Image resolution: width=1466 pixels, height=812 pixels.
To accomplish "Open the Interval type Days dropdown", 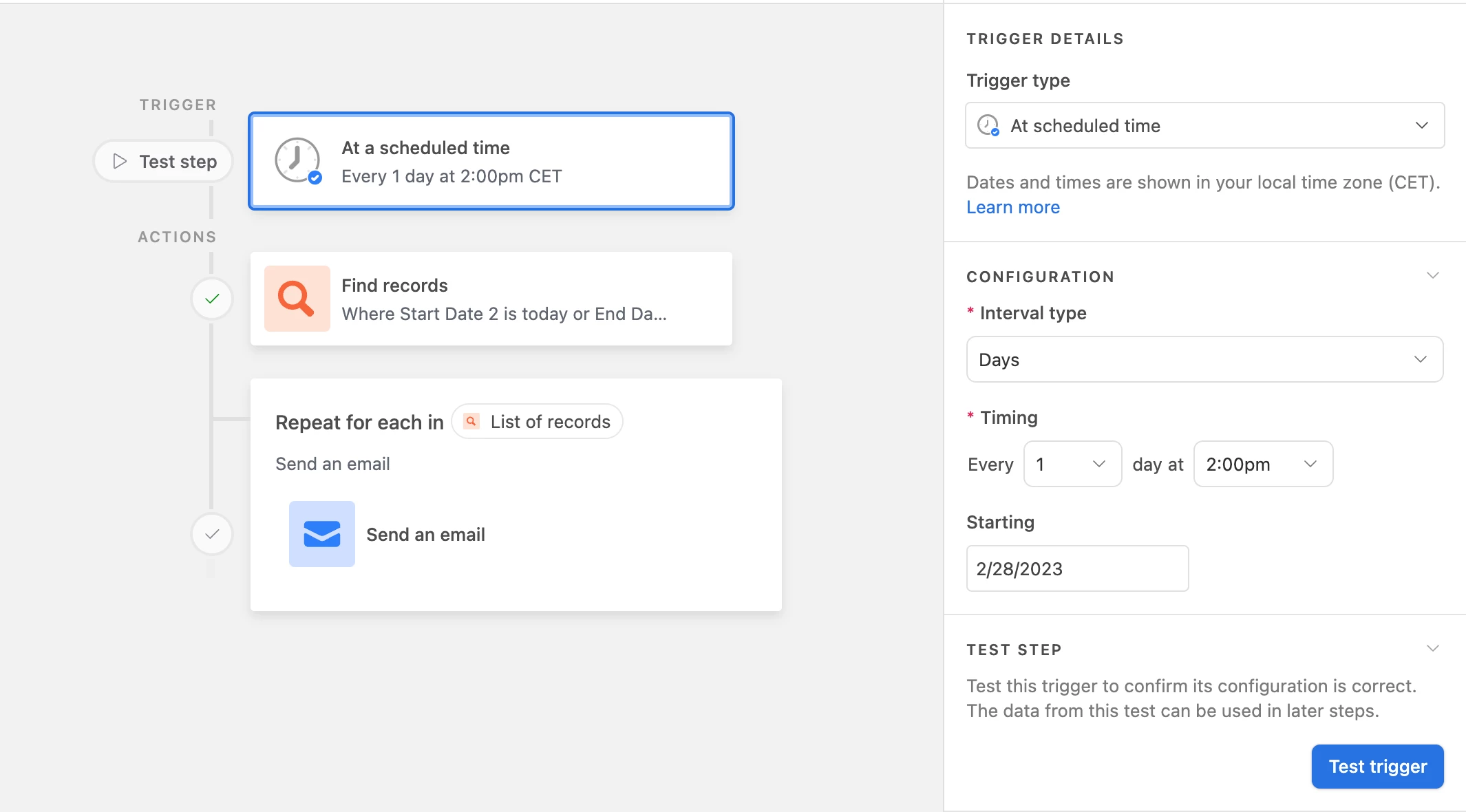I will (x=1204, y=359).
